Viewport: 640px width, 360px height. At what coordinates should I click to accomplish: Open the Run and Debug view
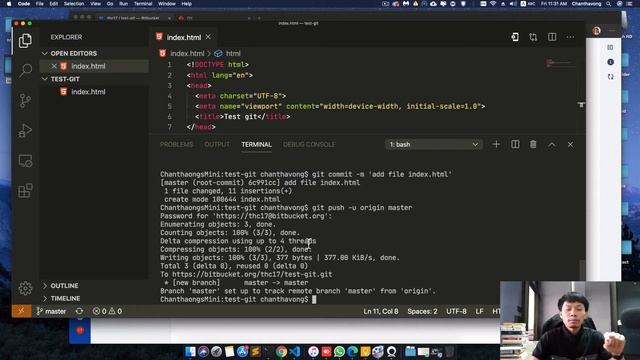[x=25, y=131]
